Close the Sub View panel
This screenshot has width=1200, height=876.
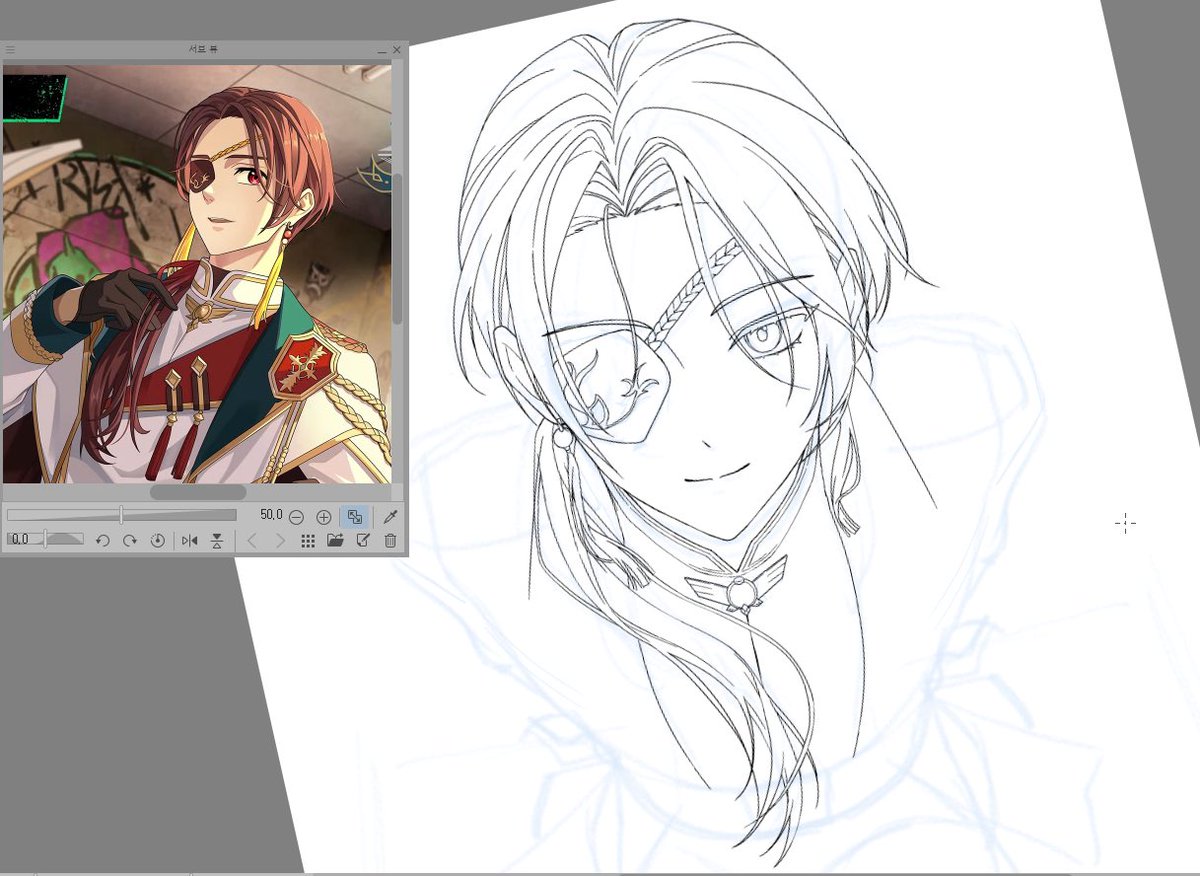click(x=397, y=49)
